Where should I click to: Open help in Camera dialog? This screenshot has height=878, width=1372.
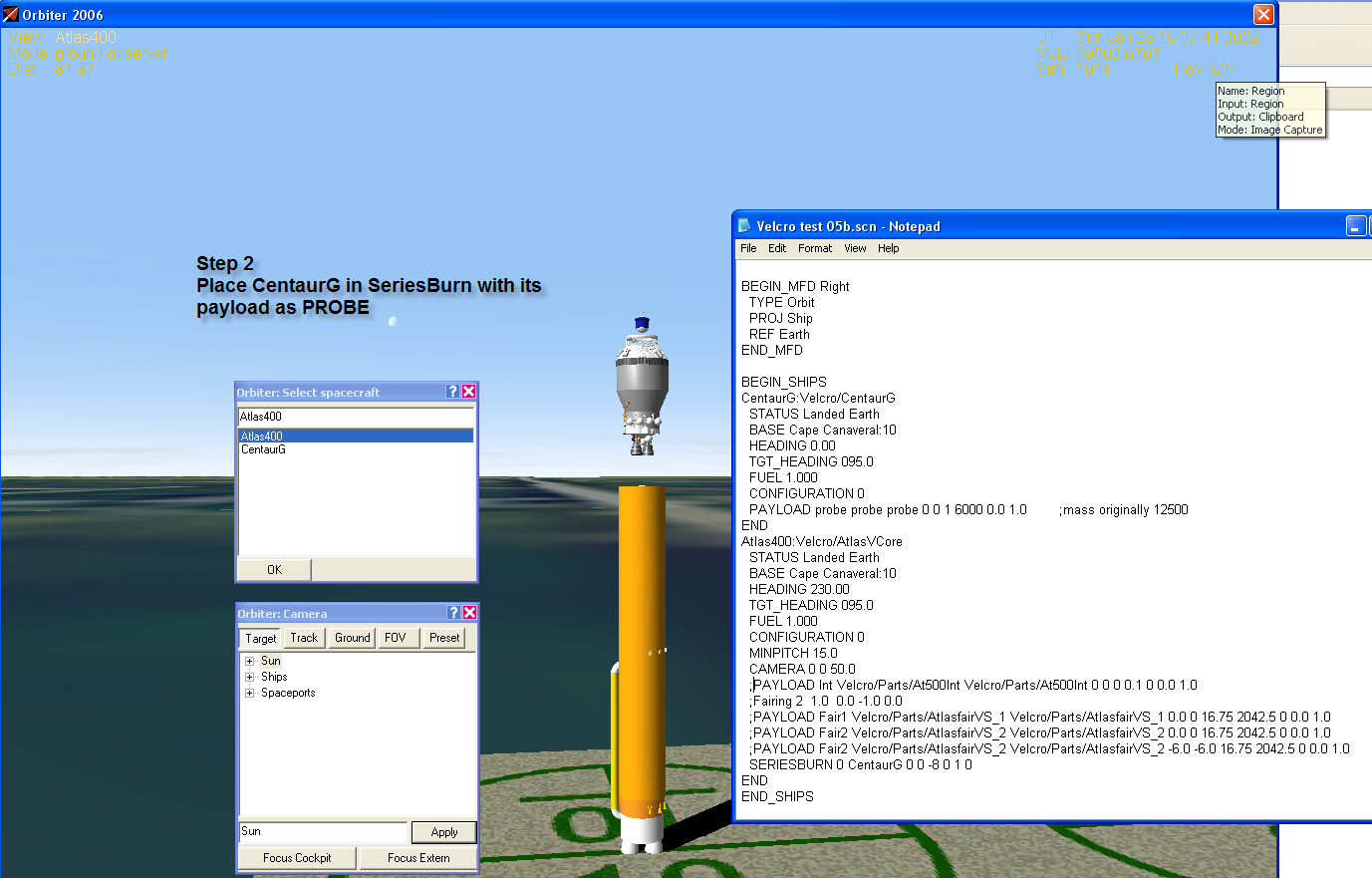(453, 613)
